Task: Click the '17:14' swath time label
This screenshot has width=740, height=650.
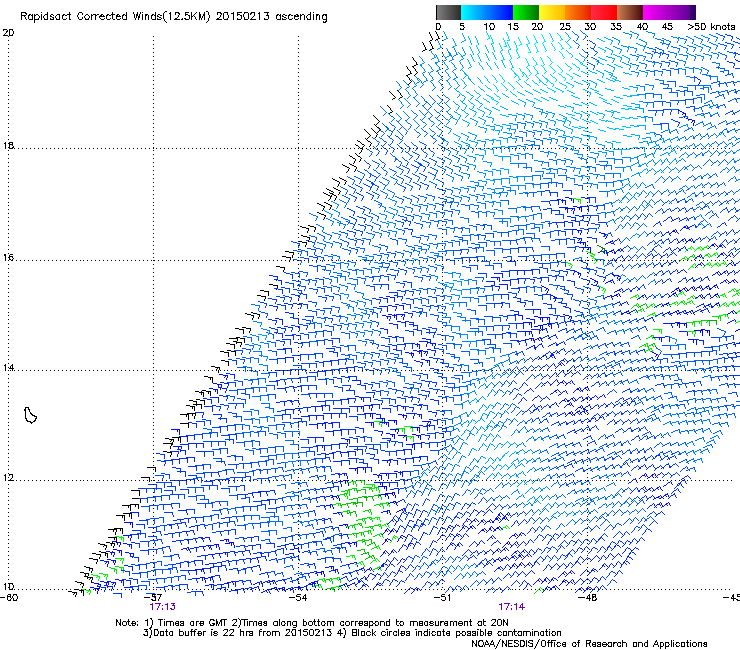Action: click(x=512, y=607)
